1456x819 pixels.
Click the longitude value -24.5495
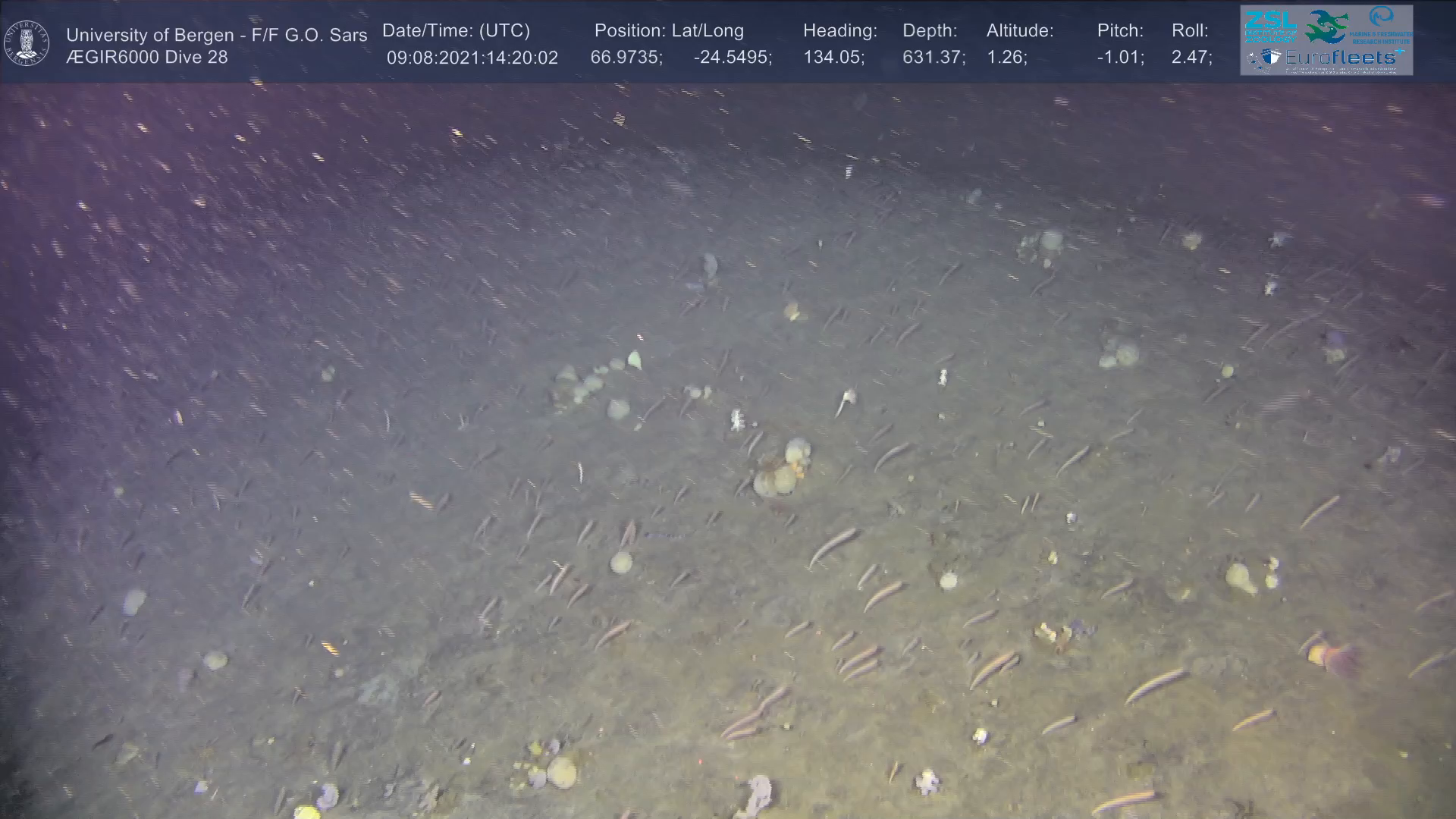732,58
